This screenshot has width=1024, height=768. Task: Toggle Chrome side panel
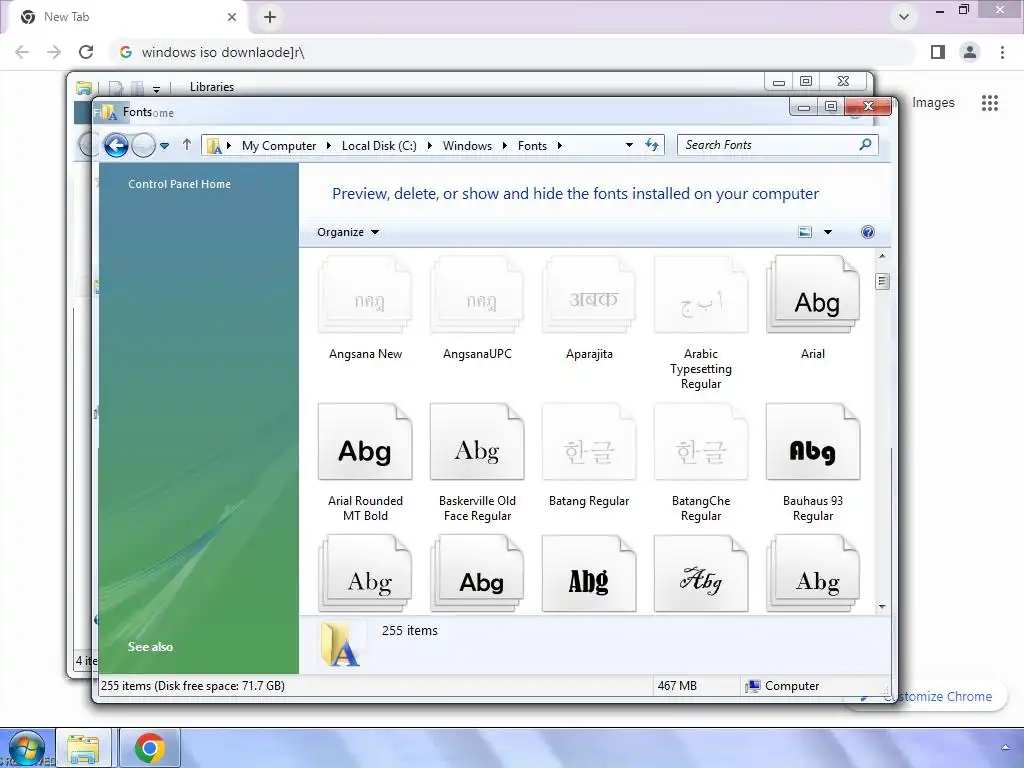pyautogui.click(x=938, y=52)
